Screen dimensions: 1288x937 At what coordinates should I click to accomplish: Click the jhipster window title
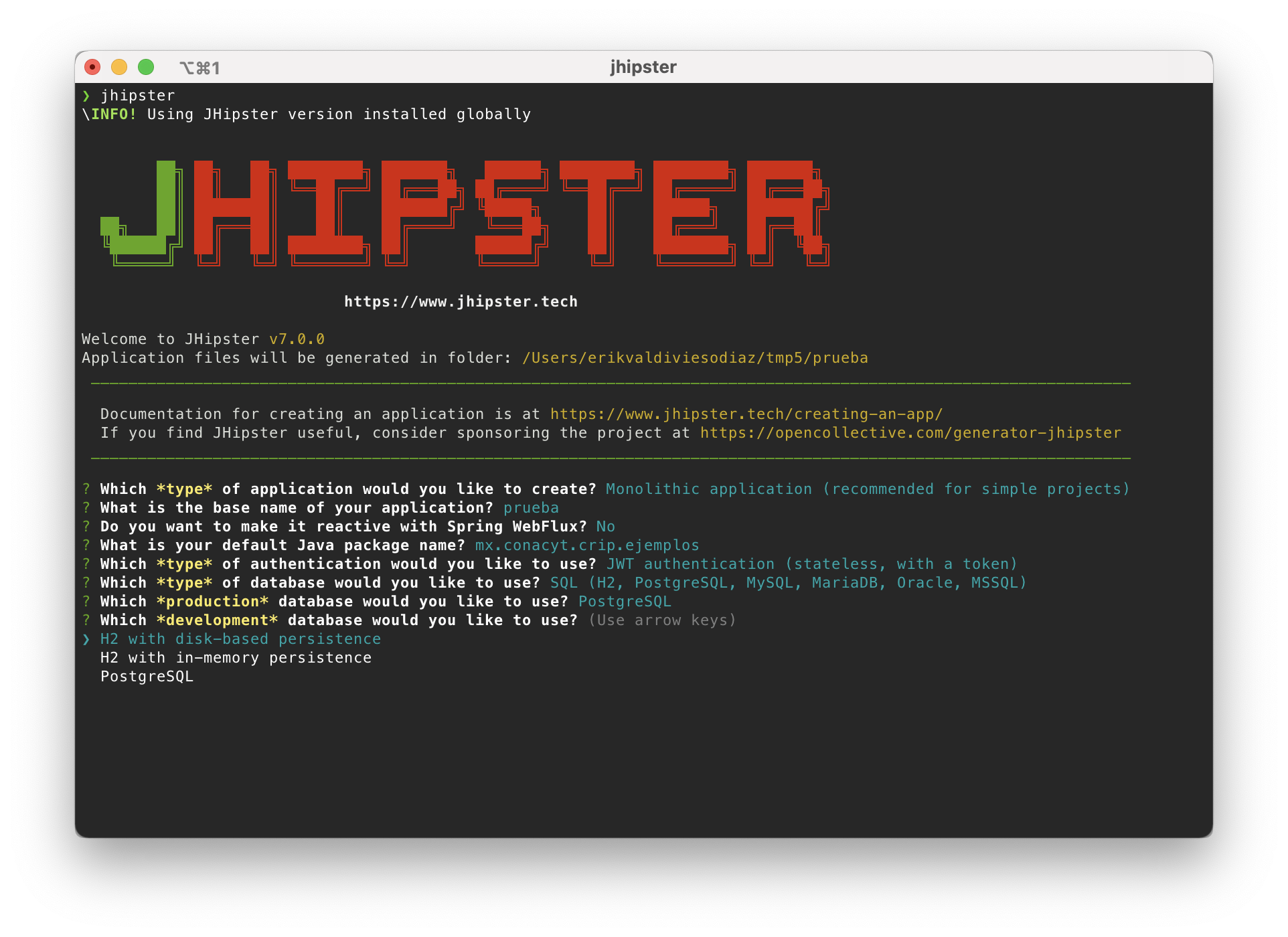point(643,67)
